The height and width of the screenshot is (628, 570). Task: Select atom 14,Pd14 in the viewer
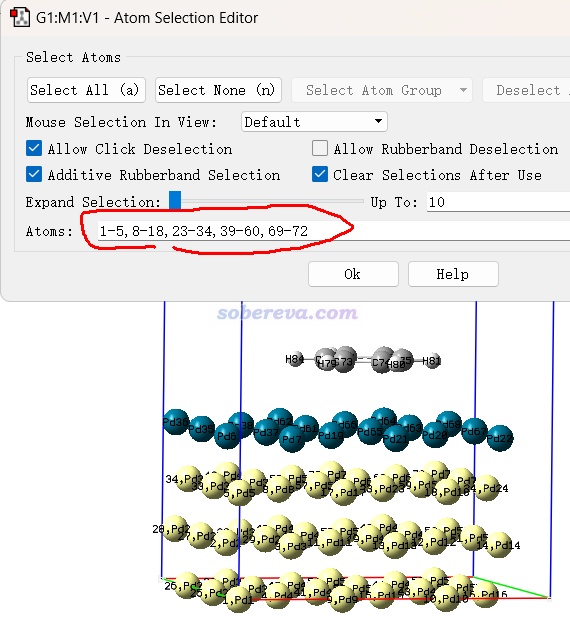499,545
